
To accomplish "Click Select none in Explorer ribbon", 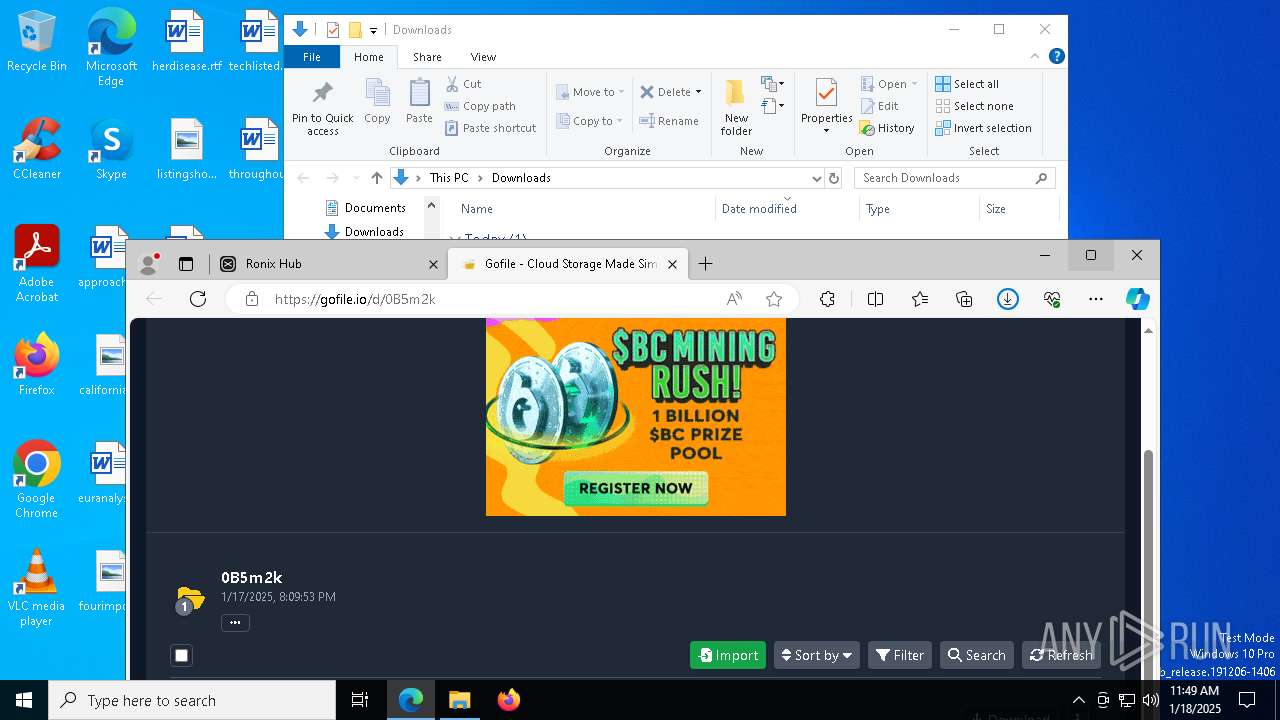I will click(x=974, y=106).
